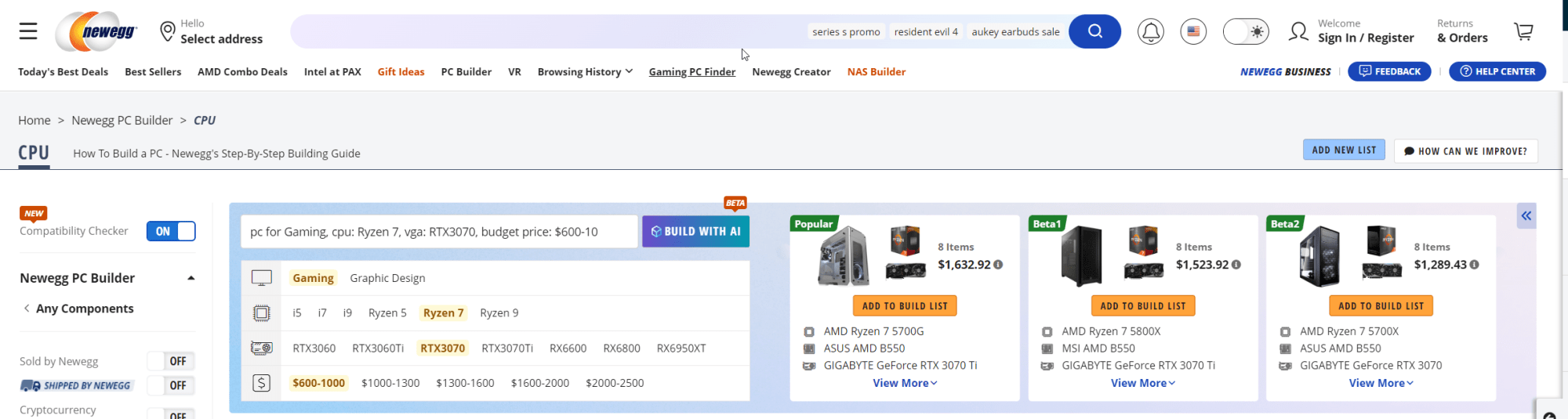The width and height of the screenshot is (1568, 419).
Task: Click the US flag country icon
Action: pos(1193,31)
